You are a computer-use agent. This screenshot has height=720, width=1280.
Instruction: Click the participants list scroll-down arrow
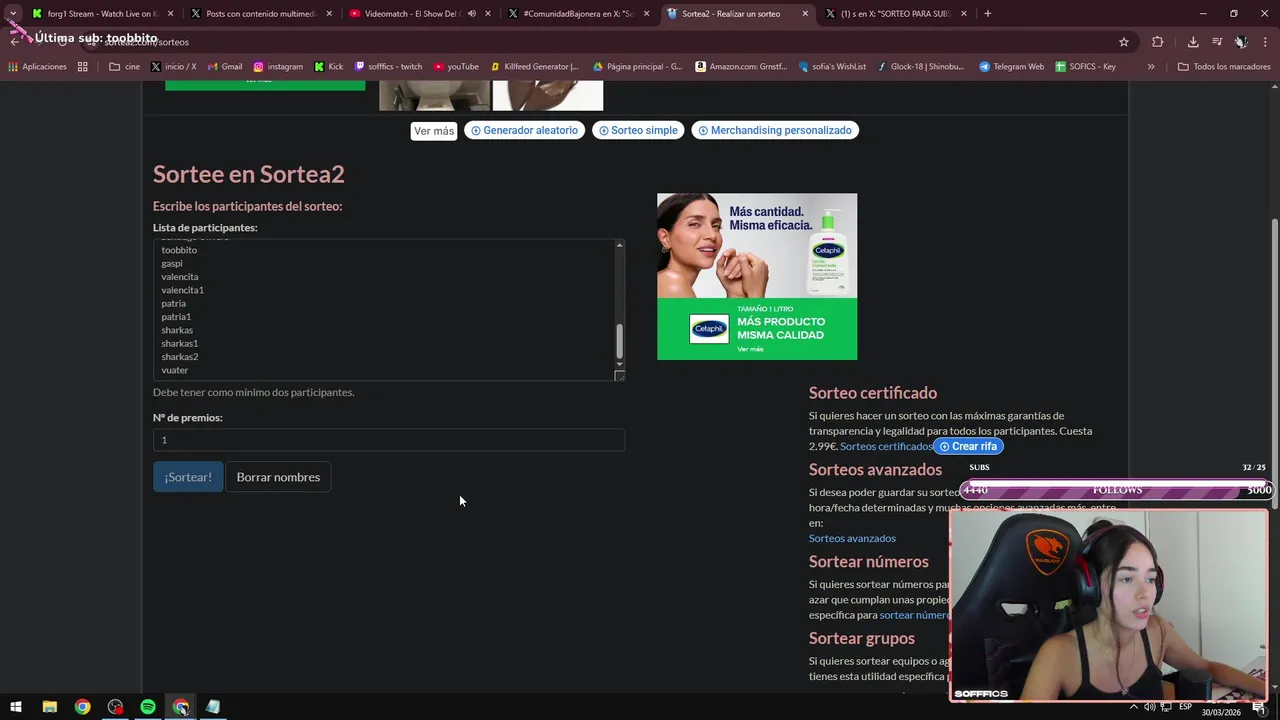point(619,364)
